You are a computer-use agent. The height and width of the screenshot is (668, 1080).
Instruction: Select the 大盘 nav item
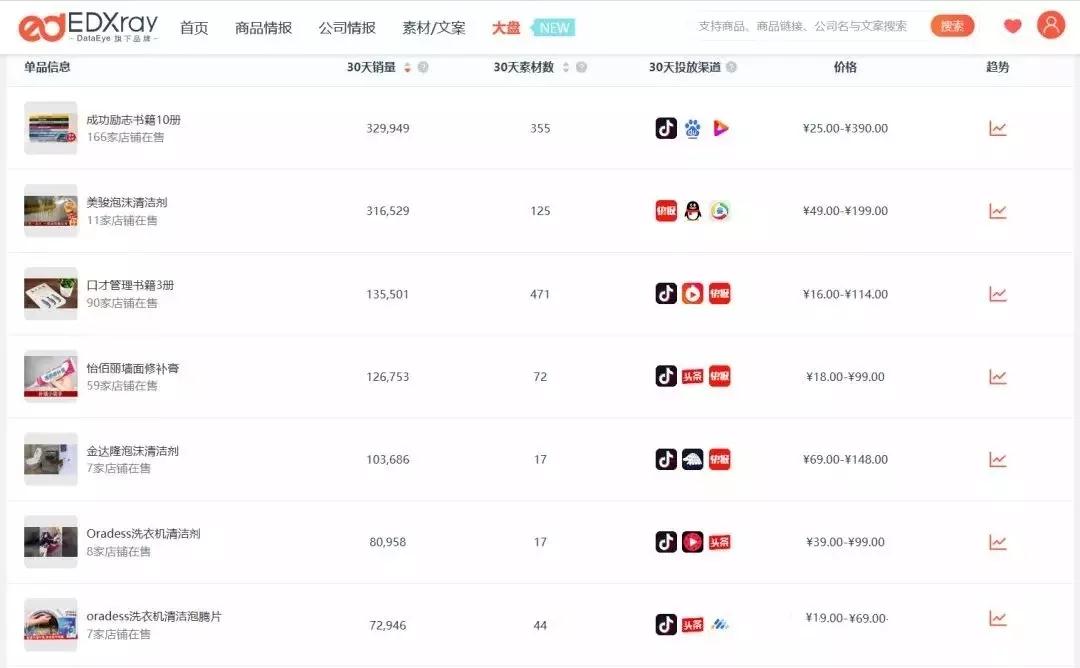tap(506, 28)
